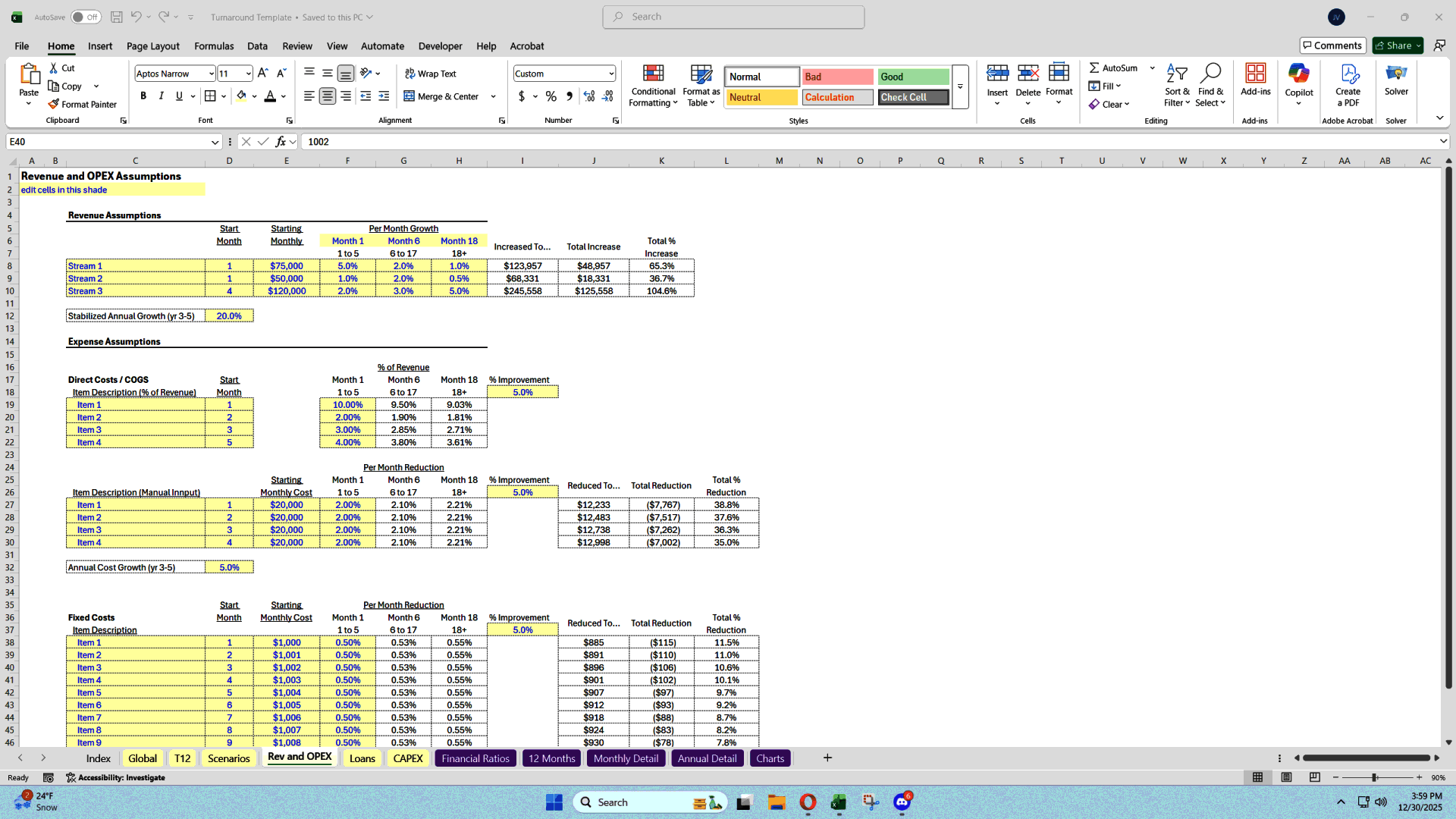Screen dimensions: 1456x819
Task: Add a new worksheet with the plus button
Action: [827, 758]
